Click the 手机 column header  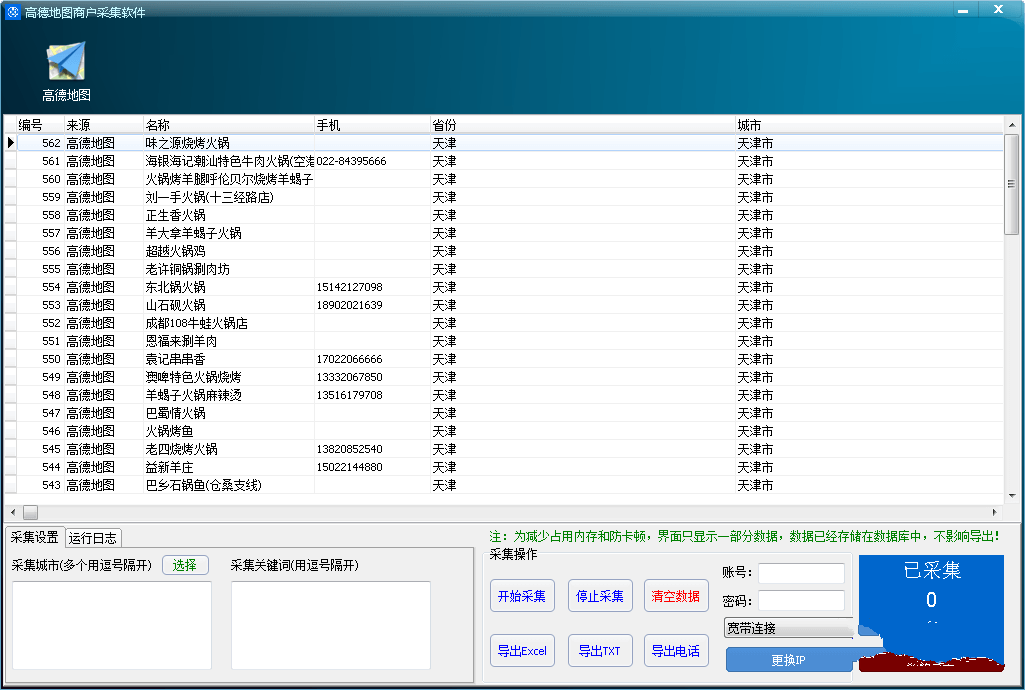pyautogui.click(x=373, y=125)
